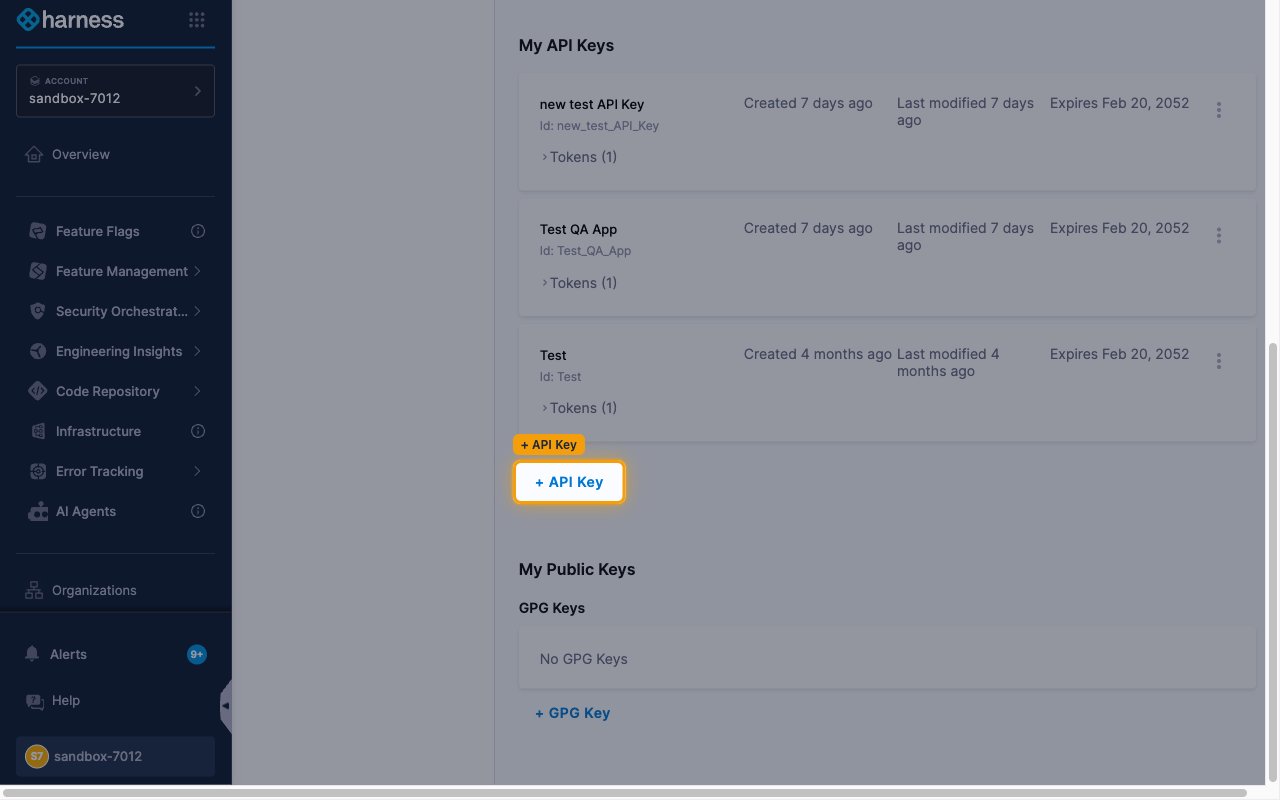Click the Test QA App key name
This screenshot has height=800, width=1280.
[578, 229]
